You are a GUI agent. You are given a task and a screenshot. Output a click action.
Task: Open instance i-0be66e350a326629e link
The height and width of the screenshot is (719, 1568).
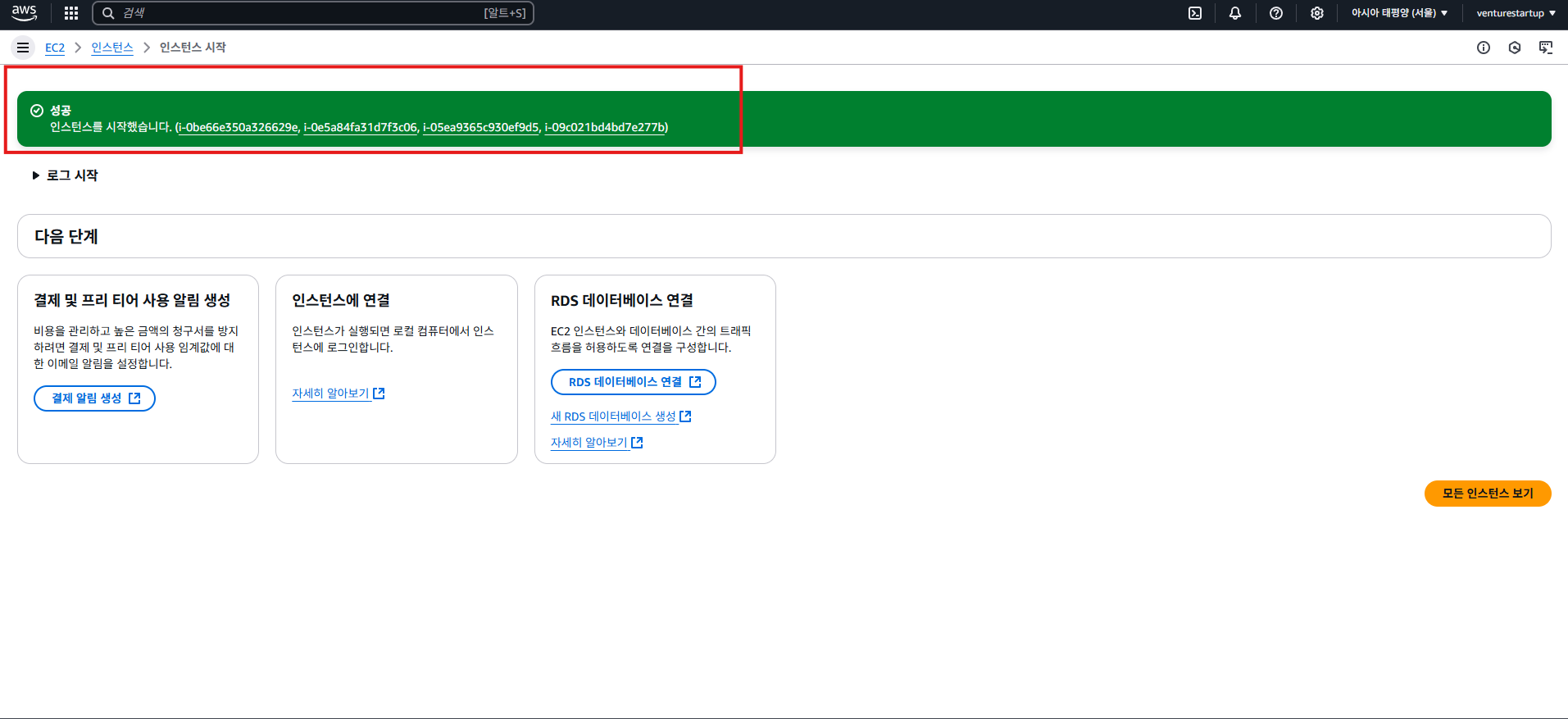click(x=238, y=127)
